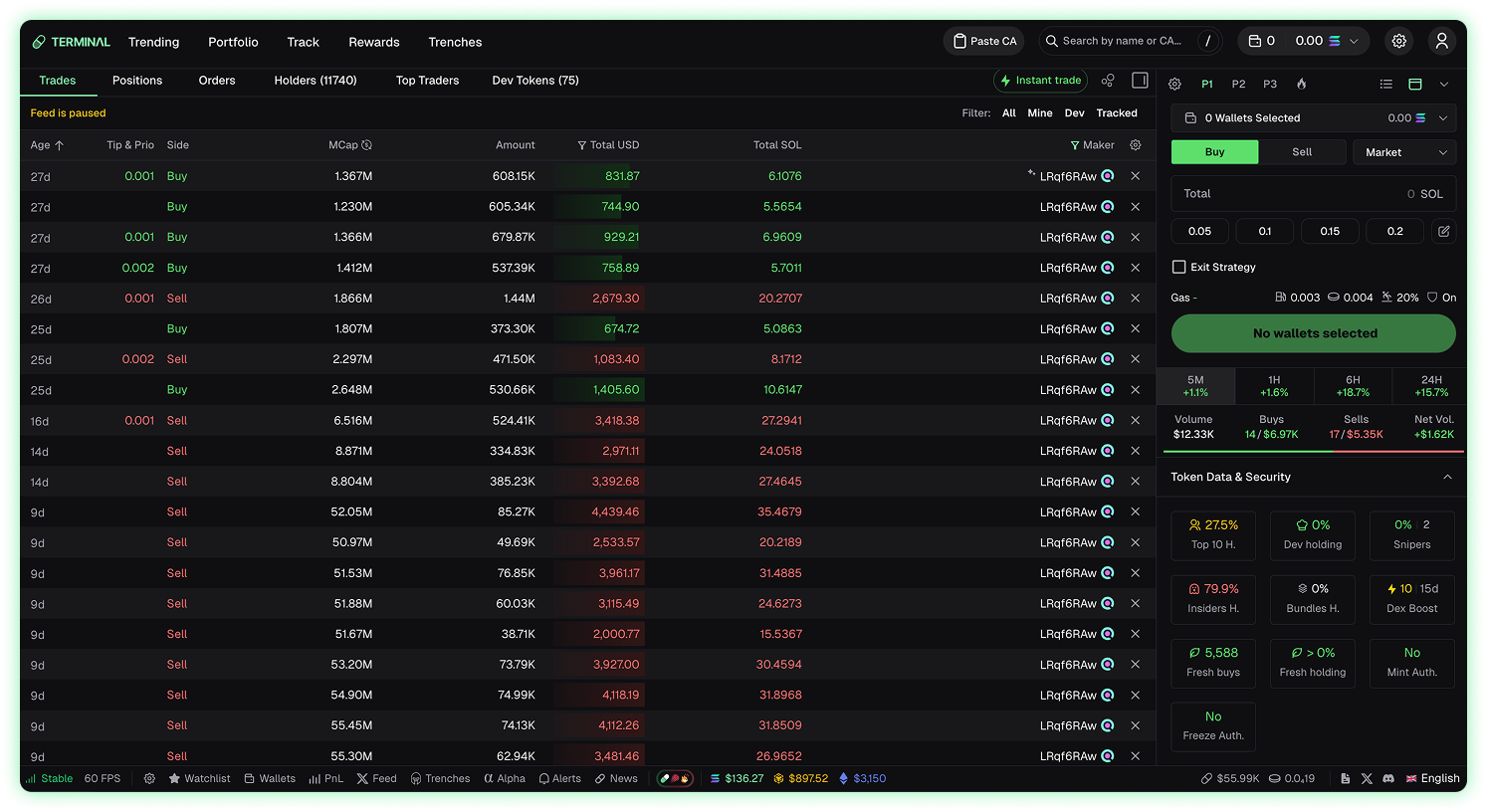Viewport: 1487px width, 812px height.
Task: Click the Discord icon in status bar
Action: pos(1387,778)
